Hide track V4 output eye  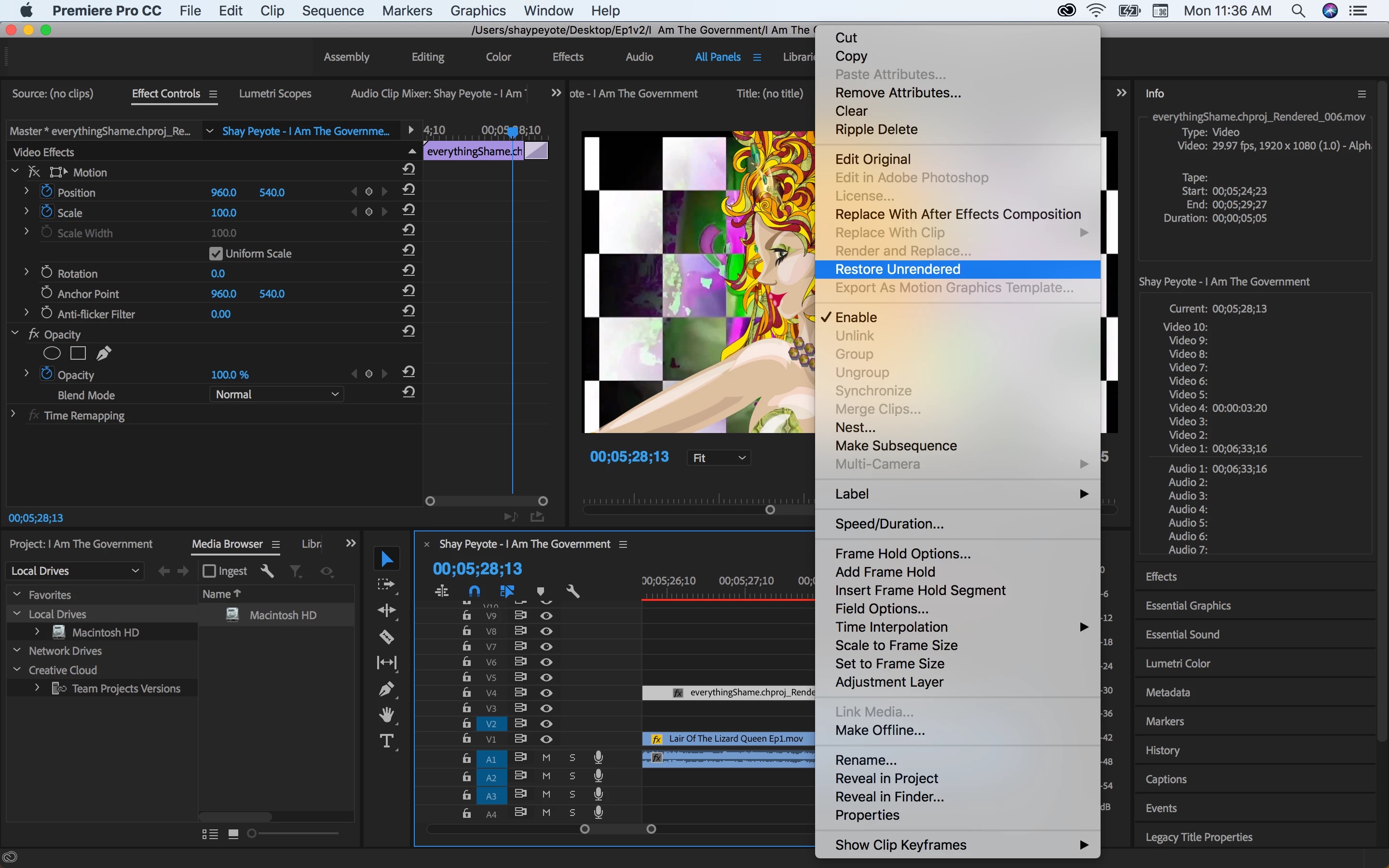point(546,693)
